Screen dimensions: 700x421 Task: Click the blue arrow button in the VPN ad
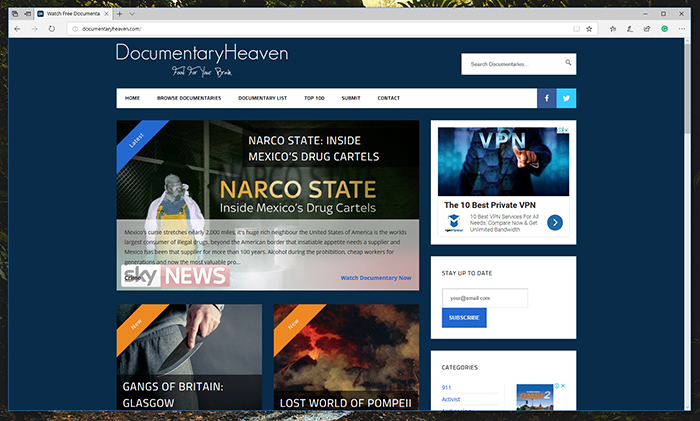coord(555,222)
